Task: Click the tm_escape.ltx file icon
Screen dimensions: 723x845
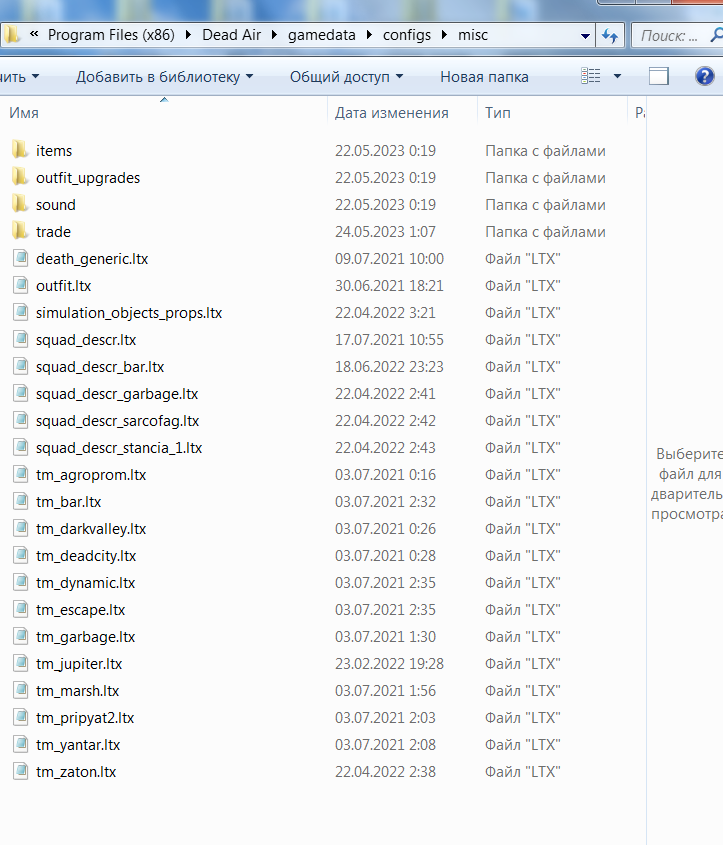Action: tap(20, 608)
